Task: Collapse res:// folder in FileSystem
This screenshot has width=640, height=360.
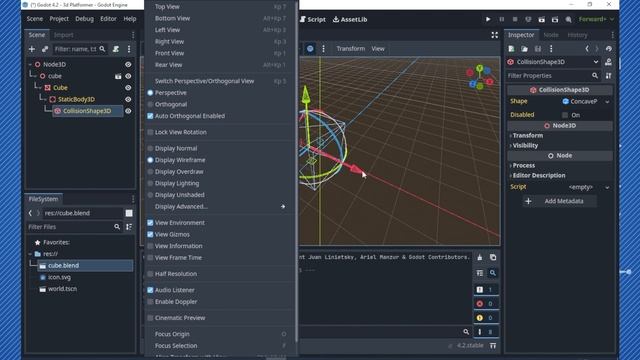Action: pos(30,254)
